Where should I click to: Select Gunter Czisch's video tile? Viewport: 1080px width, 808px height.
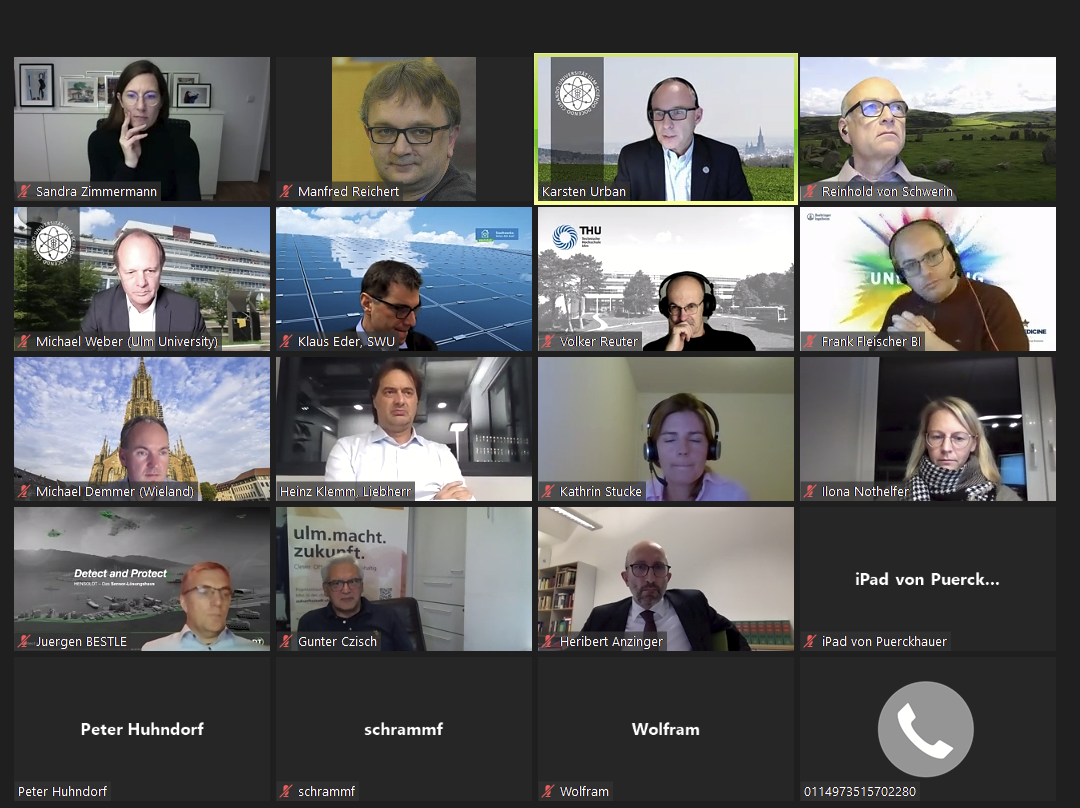(x=404, y=579)
